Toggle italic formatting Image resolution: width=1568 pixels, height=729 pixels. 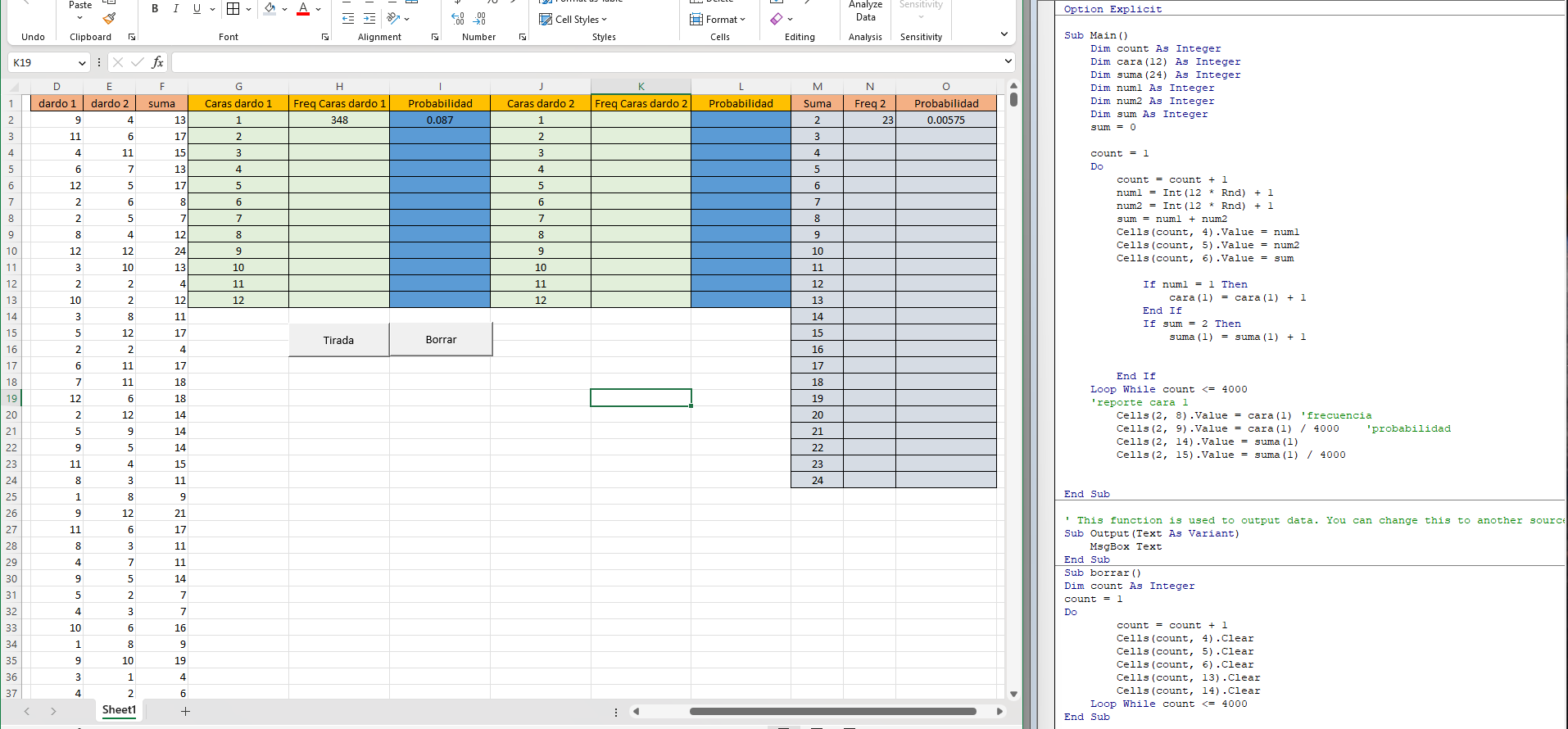click(x=175, y=9)
